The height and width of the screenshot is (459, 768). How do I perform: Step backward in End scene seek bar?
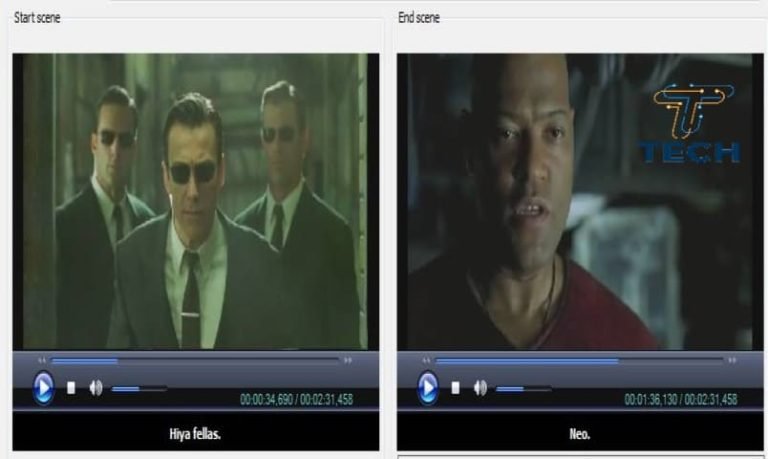click(x=426, y=361)
